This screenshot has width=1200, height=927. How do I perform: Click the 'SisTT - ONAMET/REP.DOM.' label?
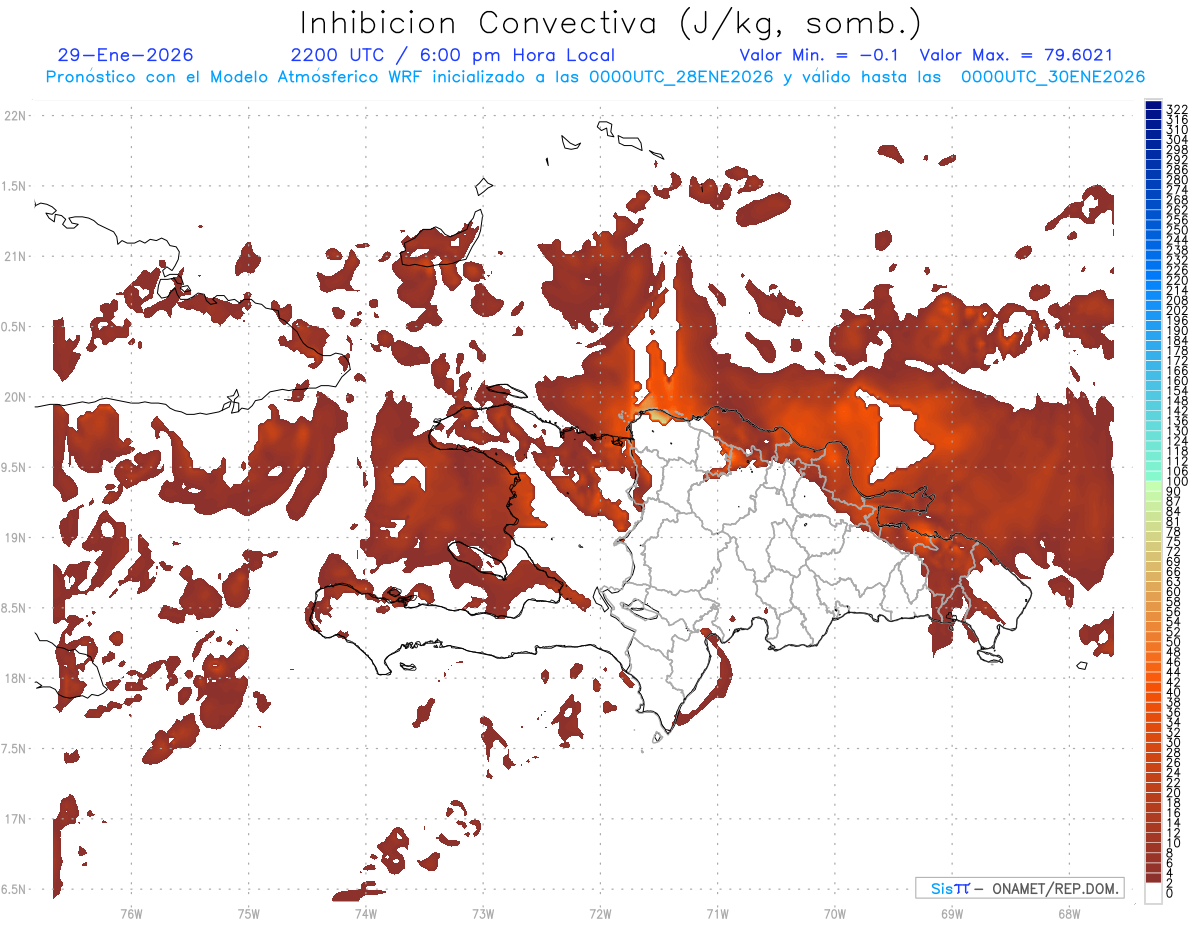(x=1020, y=888)
